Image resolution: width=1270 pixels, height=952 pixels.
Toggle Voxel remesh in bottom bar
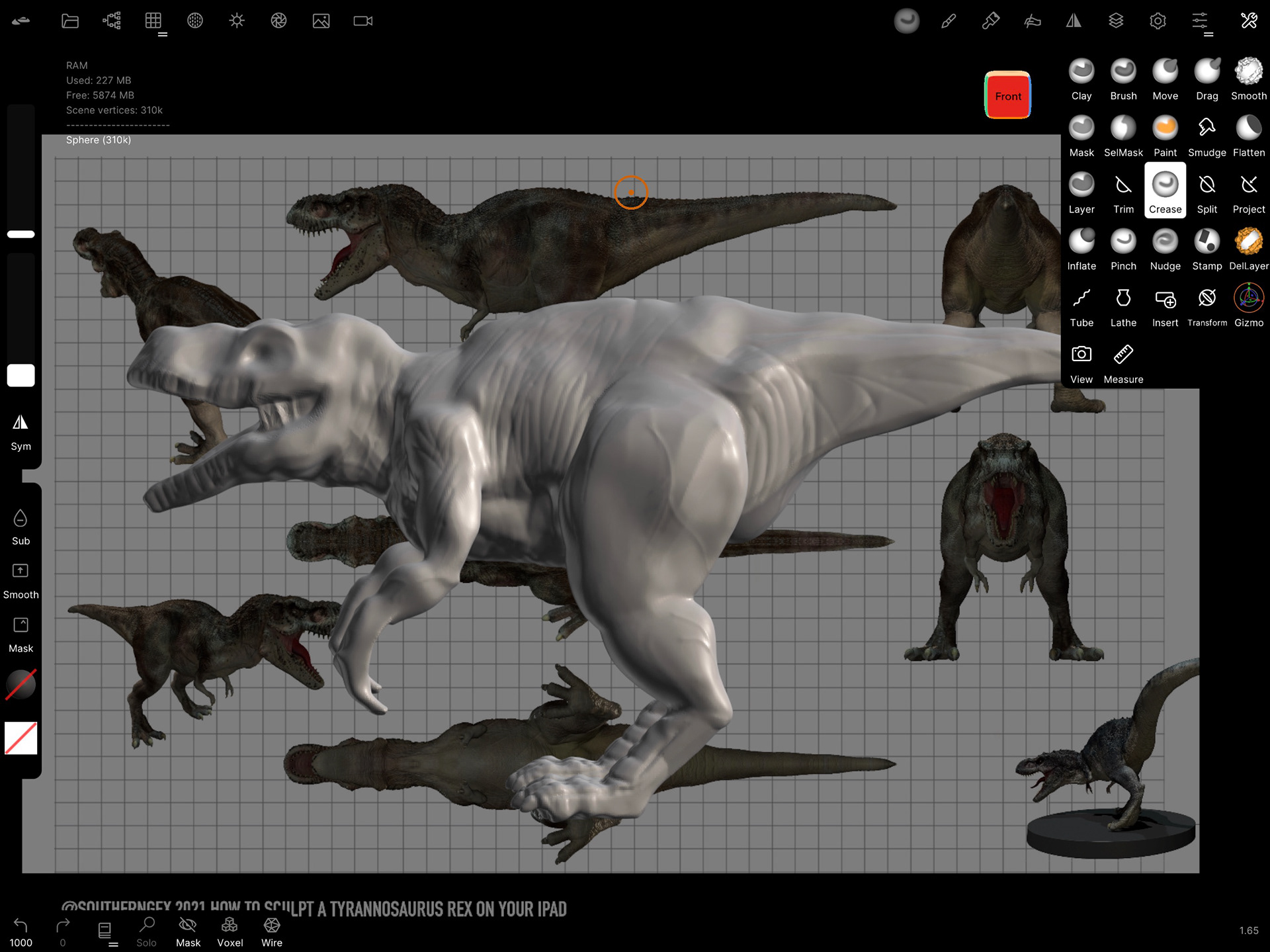pyautogui.click(x=230, y=932)
